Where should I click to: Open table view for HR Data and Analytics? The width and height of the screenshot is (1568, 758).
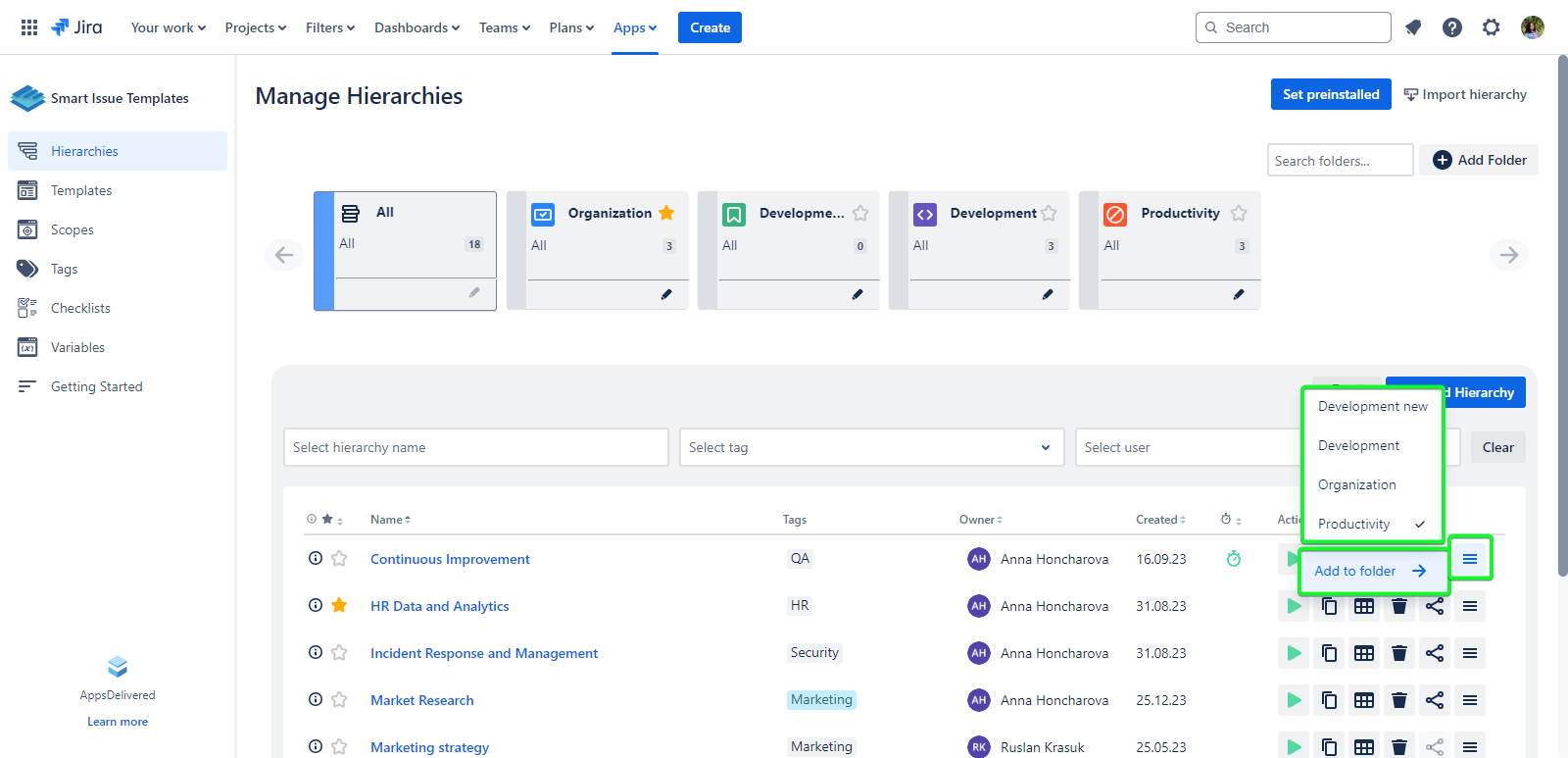coord(1364,606)
